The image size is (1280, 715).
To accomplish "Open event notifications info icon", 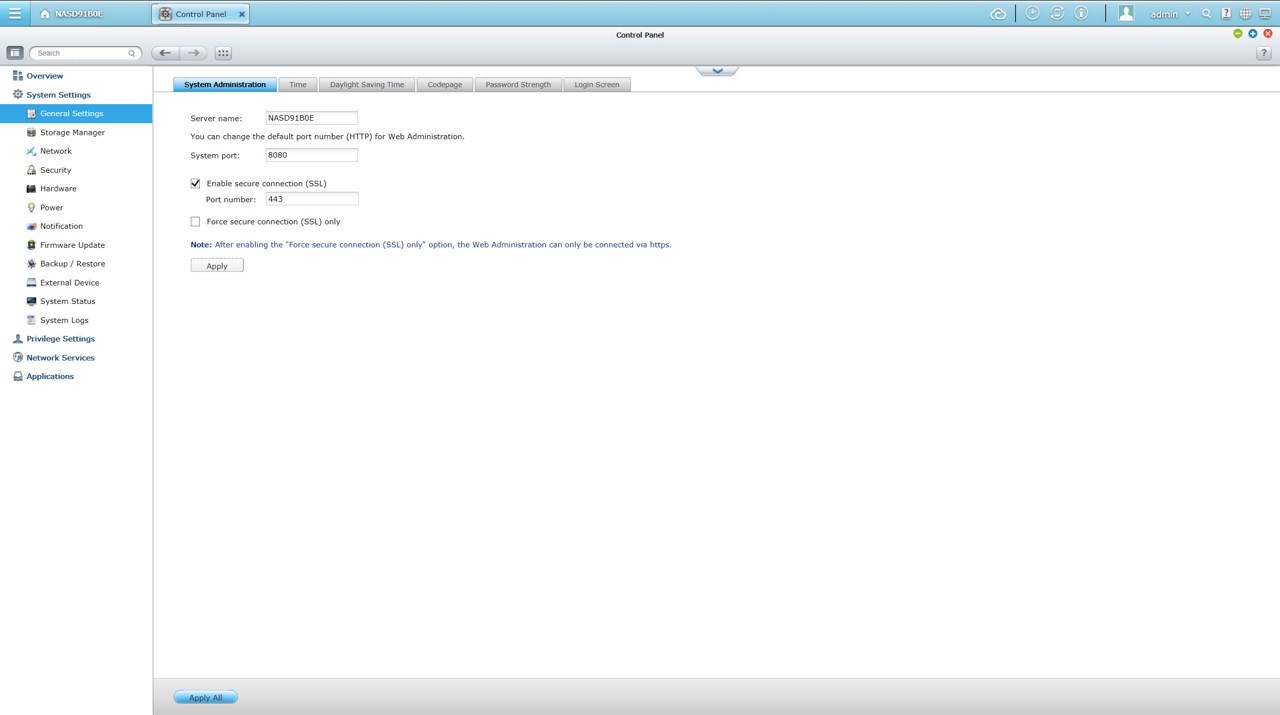I will (x=1081, y=13).
